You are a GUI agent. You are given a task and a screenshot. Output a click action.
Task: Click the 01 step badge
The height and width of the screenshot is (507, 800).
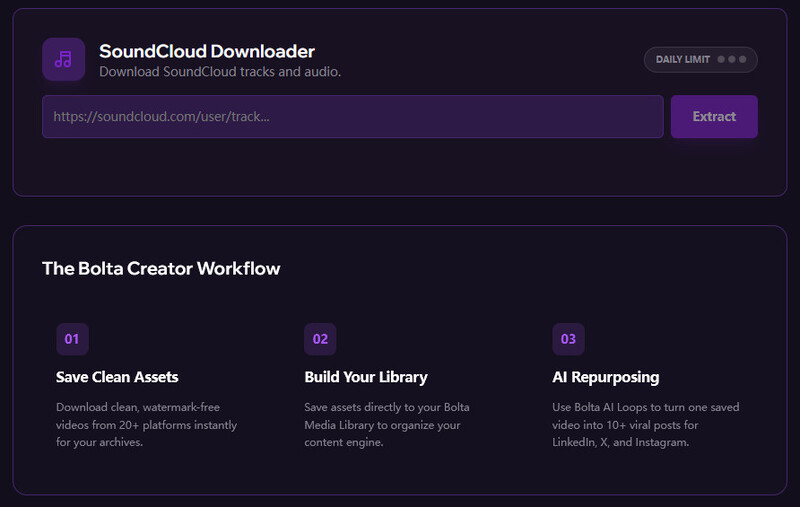pyautogui.click(x=72, y=339)
